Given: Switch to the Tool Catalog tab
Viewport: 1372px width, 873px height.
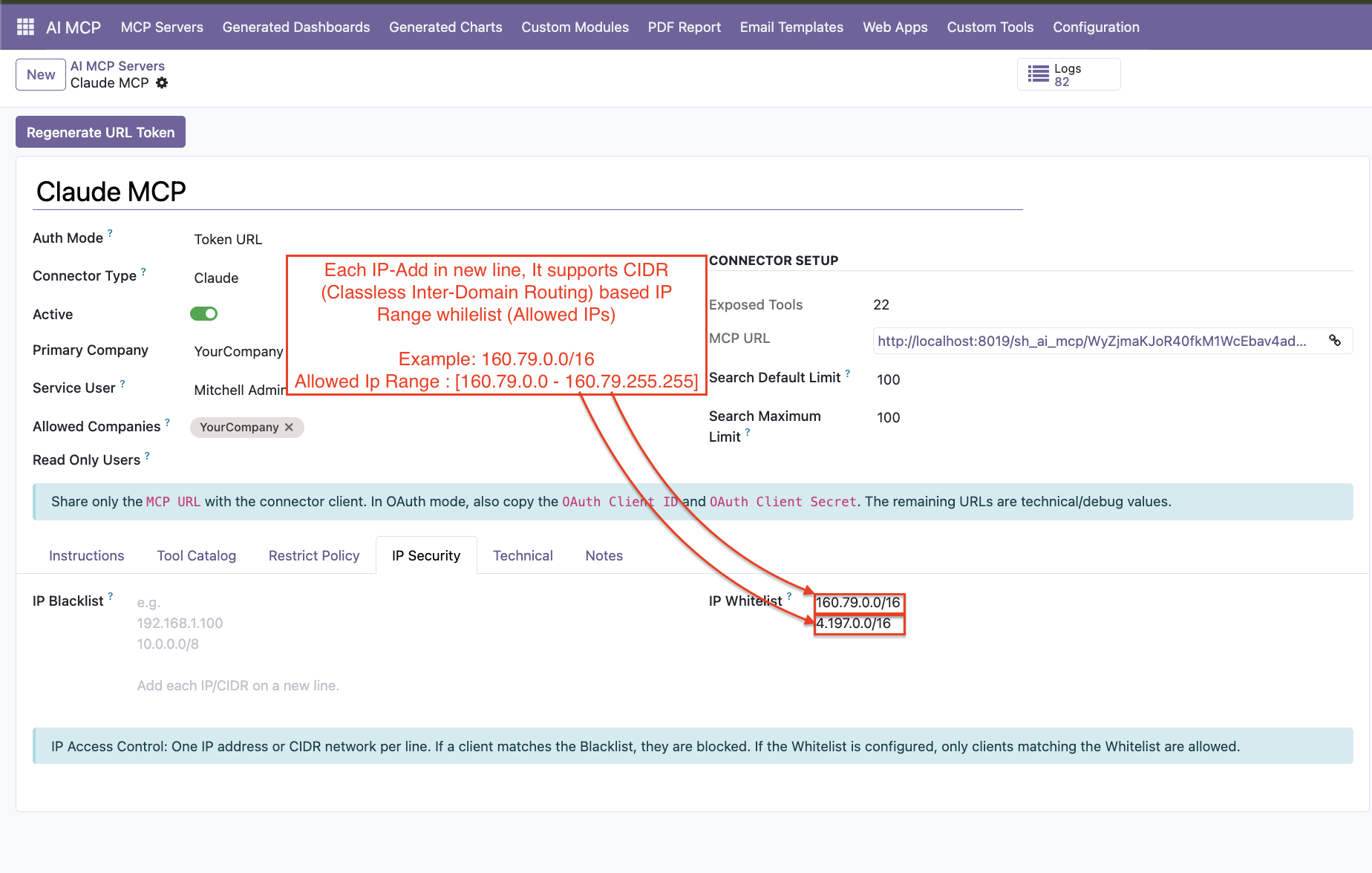Looking at the screenshot, I should pyautogui.click(x=197, y=555).
